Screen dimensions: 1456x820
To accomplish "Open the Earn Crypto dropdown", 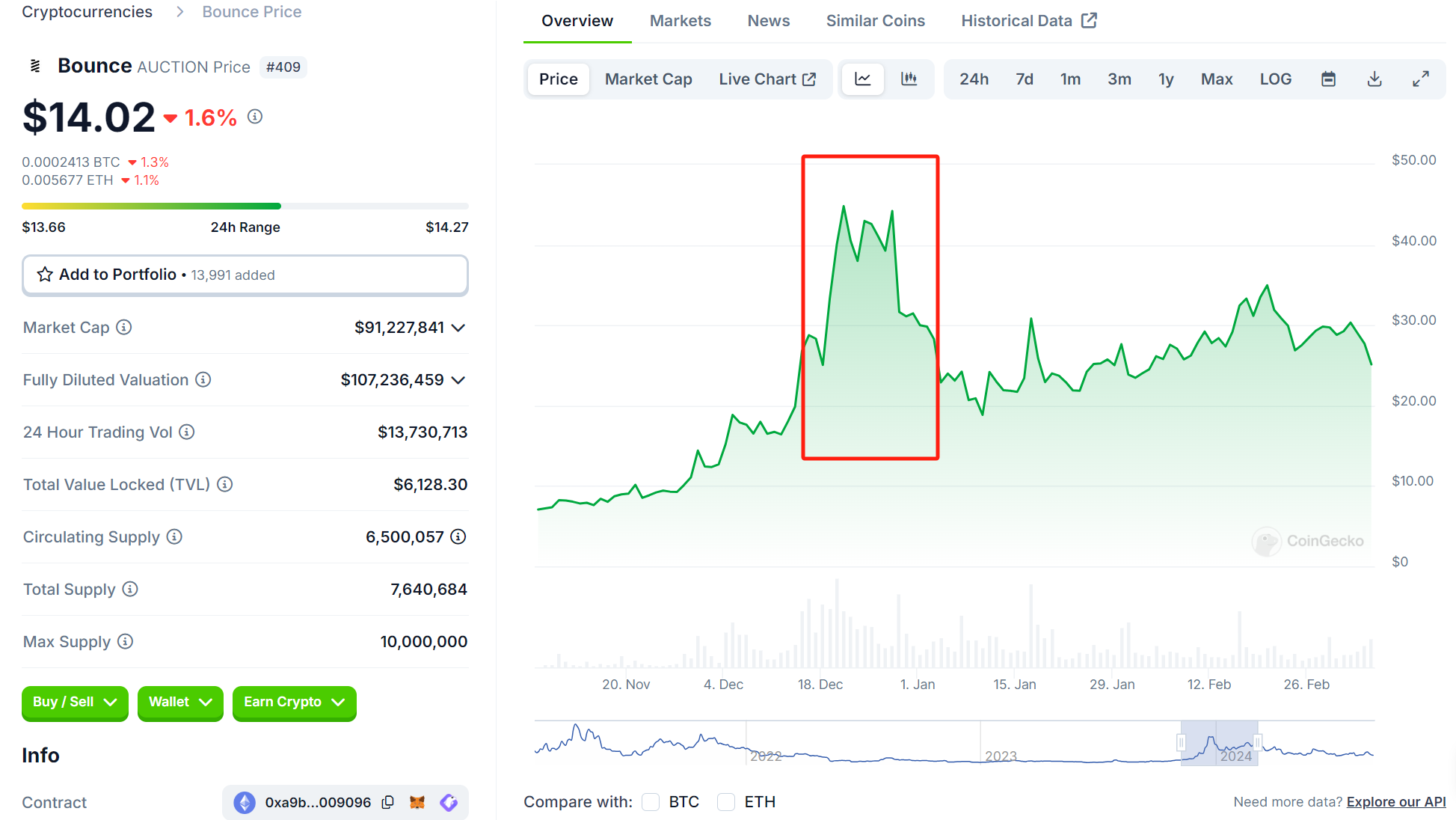I will click(x=294, y=702).
